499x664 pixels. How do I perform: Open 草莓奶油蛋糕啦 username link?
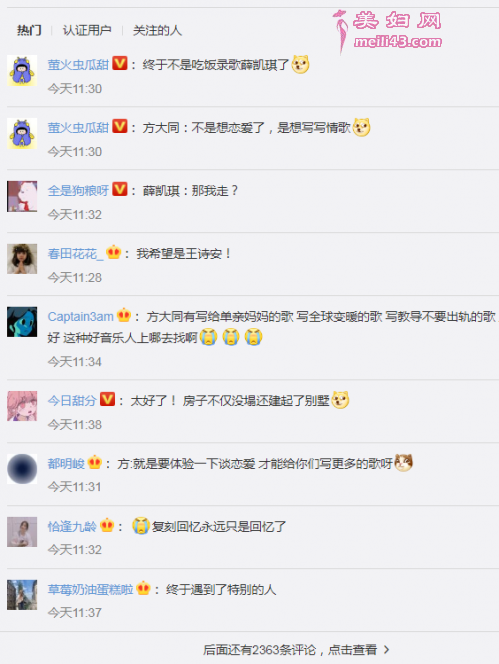91,589
